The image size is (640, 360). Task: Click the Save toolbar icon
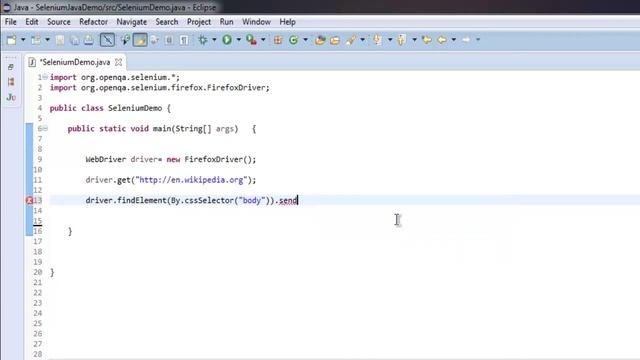[x=60, y=40]
